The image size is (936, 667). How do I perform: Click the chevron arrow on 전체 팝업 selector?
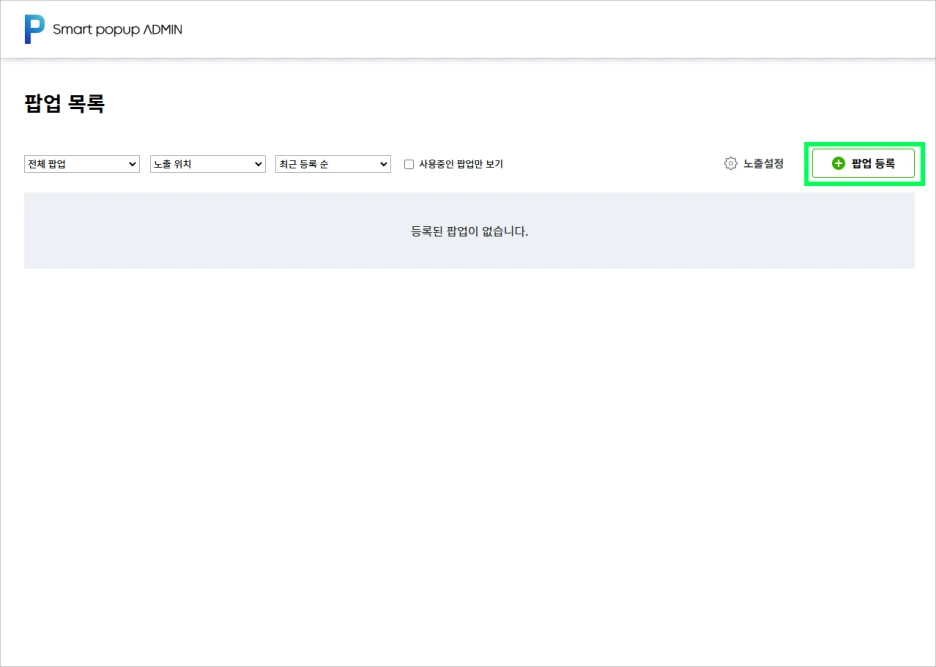pos(131,163)
